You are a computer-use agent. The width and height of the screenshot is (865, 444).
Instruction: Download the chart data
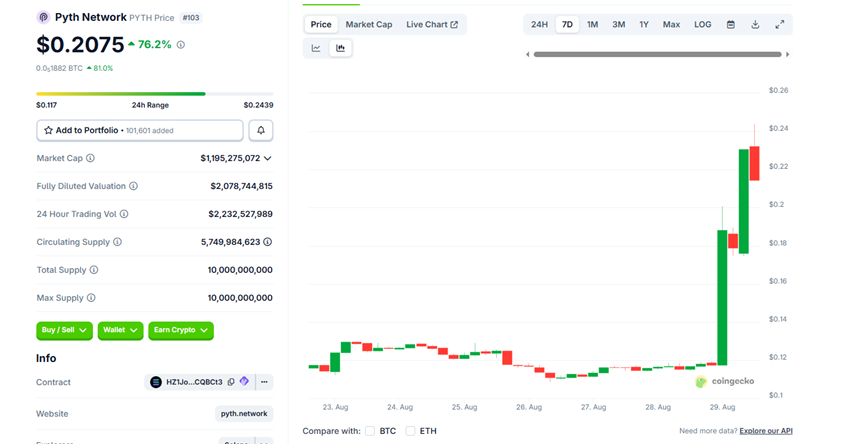(x=755, y=24)
